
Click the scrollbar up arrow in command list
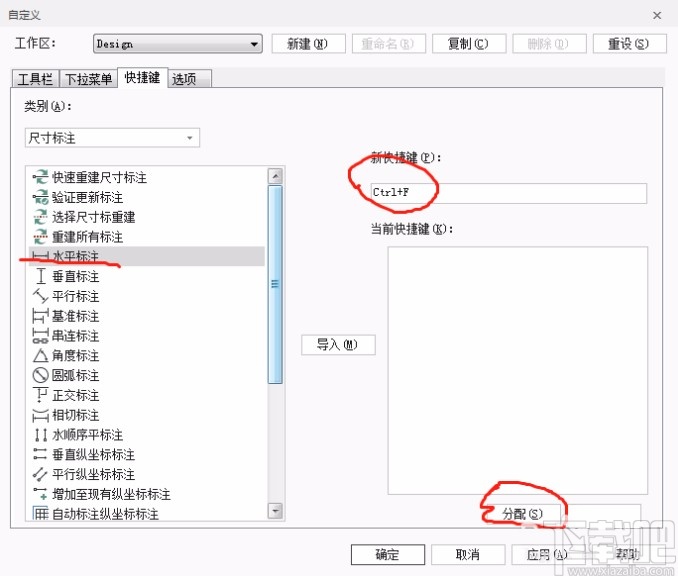[275, 176]
